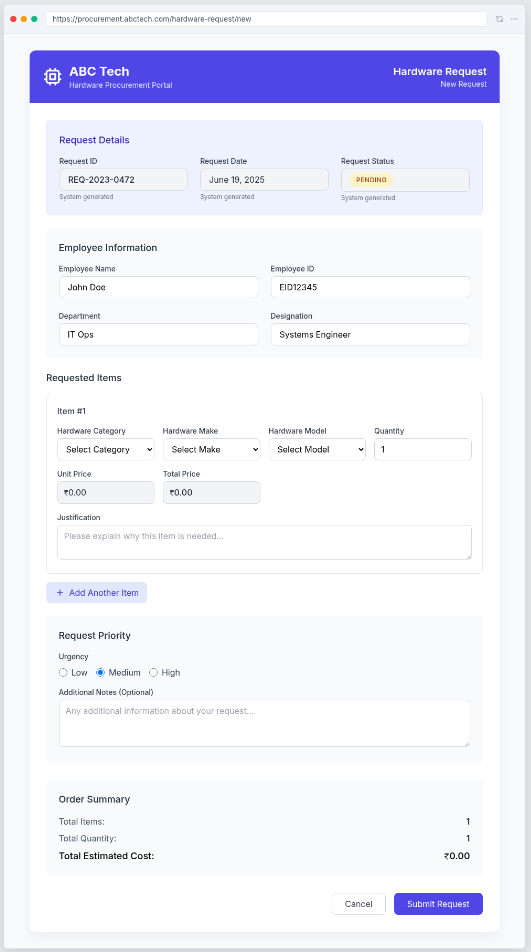Click the Cancel button

359,904
